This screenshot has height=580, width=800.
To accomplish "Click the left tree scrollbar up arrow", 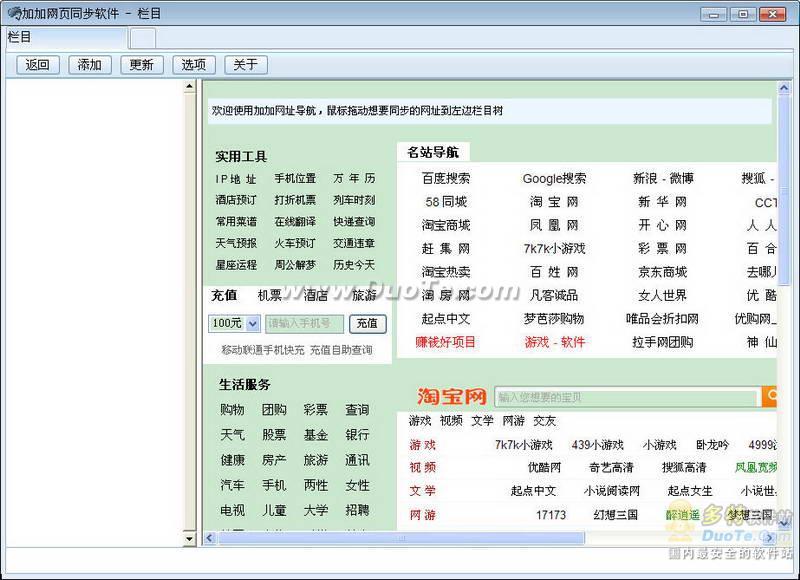I will pos(189,86).
